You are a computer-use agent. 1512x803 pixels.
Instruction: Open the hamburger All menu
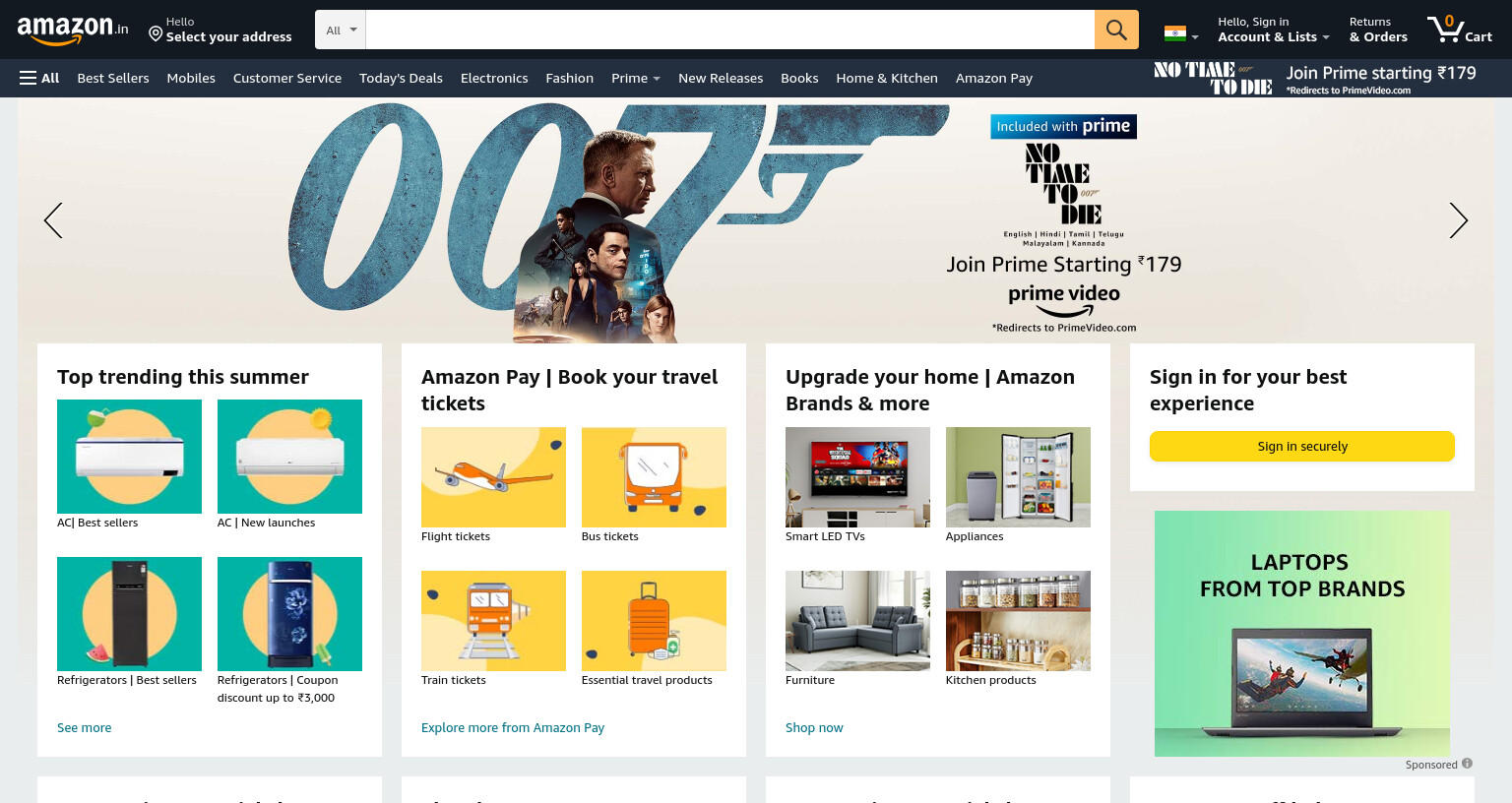(x=39, y=78)
